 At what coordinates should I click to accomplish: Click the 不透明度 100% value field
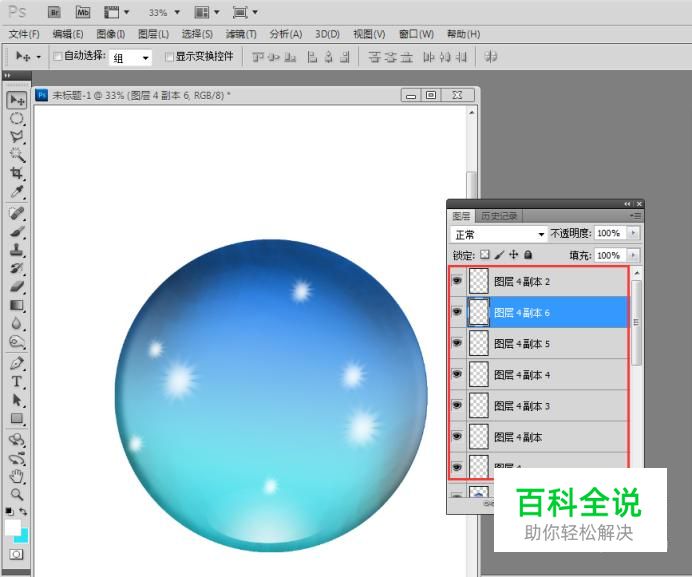610,233
